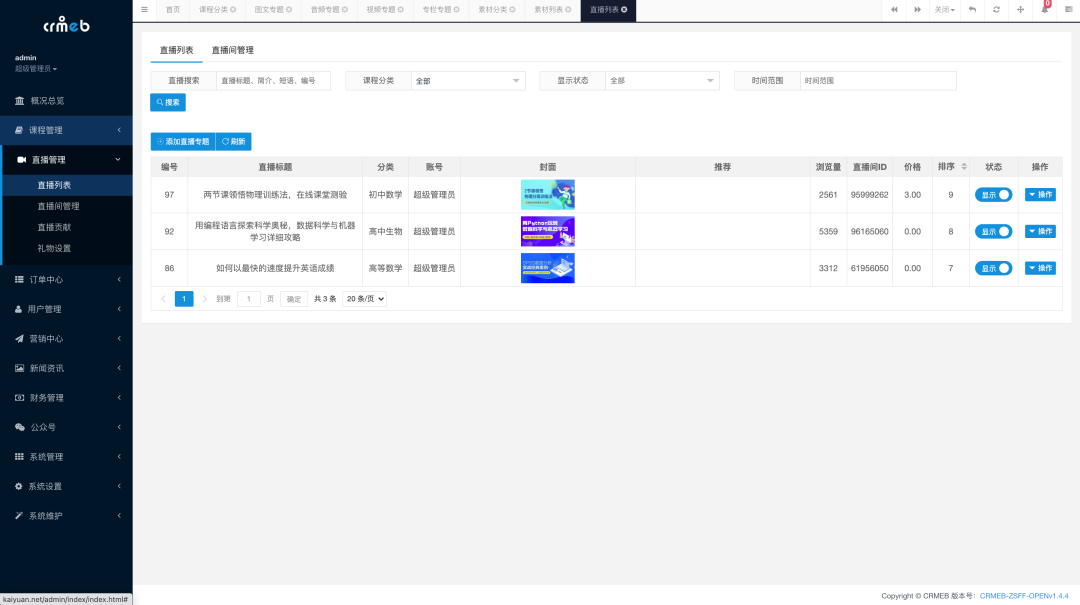Toggle the sidebar hamburger menu icon

click(144, 10)
